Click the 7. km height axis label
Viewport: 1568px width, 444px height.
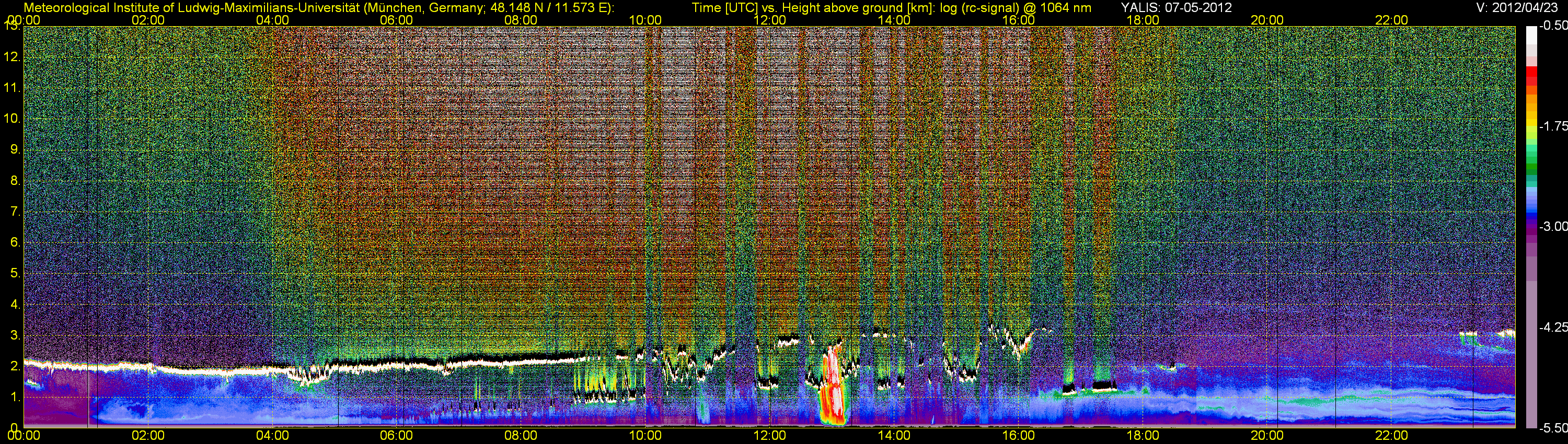tap(15, 212)
